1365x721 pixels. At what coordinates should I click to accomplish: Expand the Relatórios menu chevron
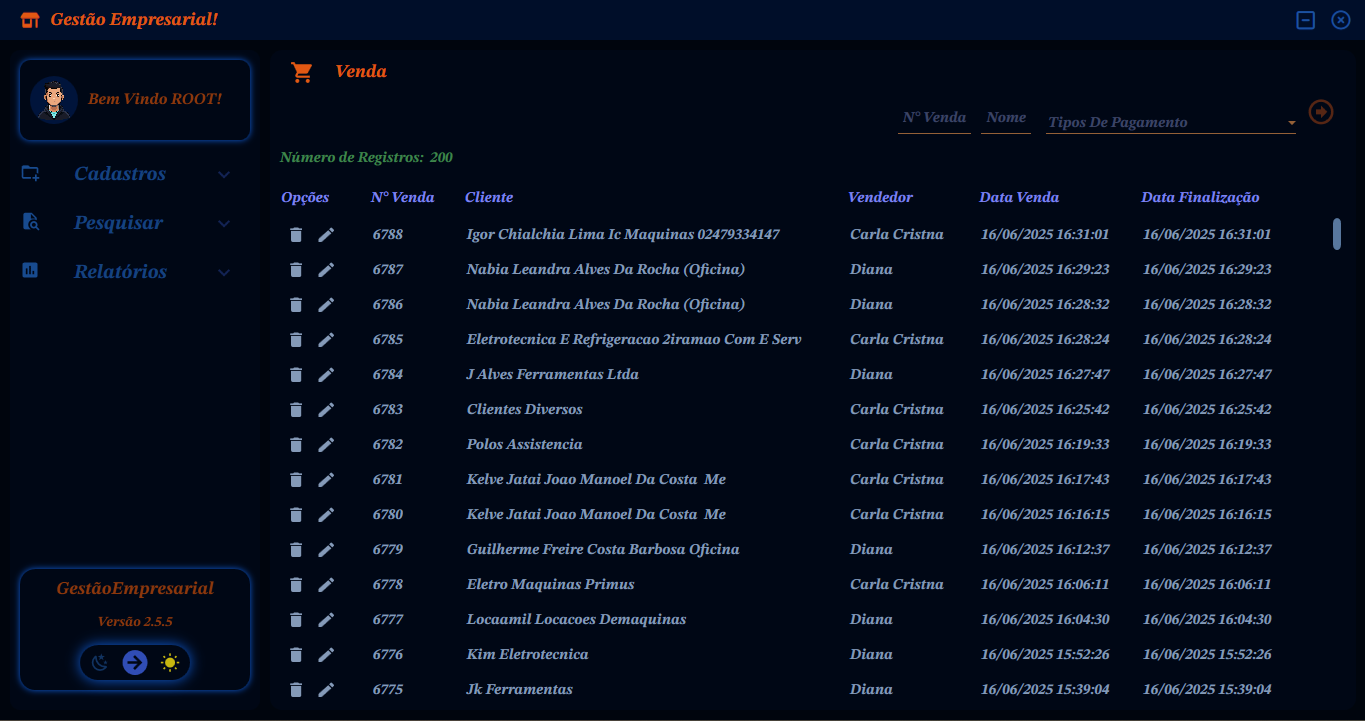[x=224, y=271]
